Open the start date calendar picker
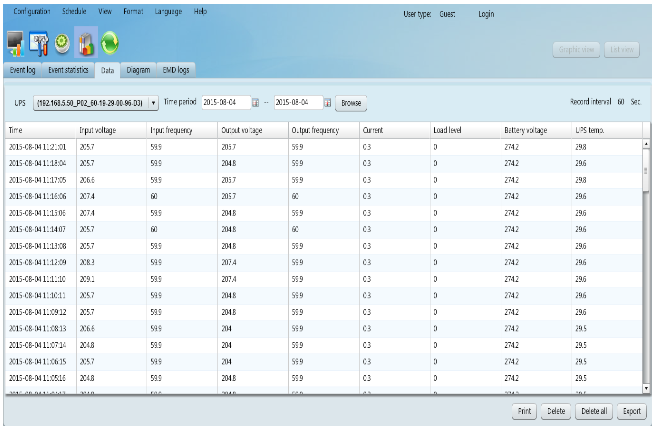Screen dimensions: 656x430 (x=255, y=103)
